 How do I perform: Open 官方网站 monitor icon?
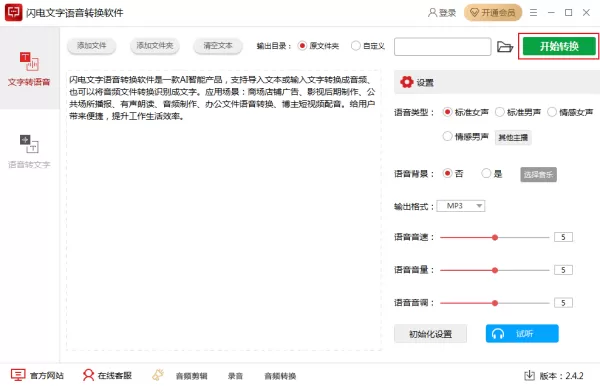[x=18, y=375]
